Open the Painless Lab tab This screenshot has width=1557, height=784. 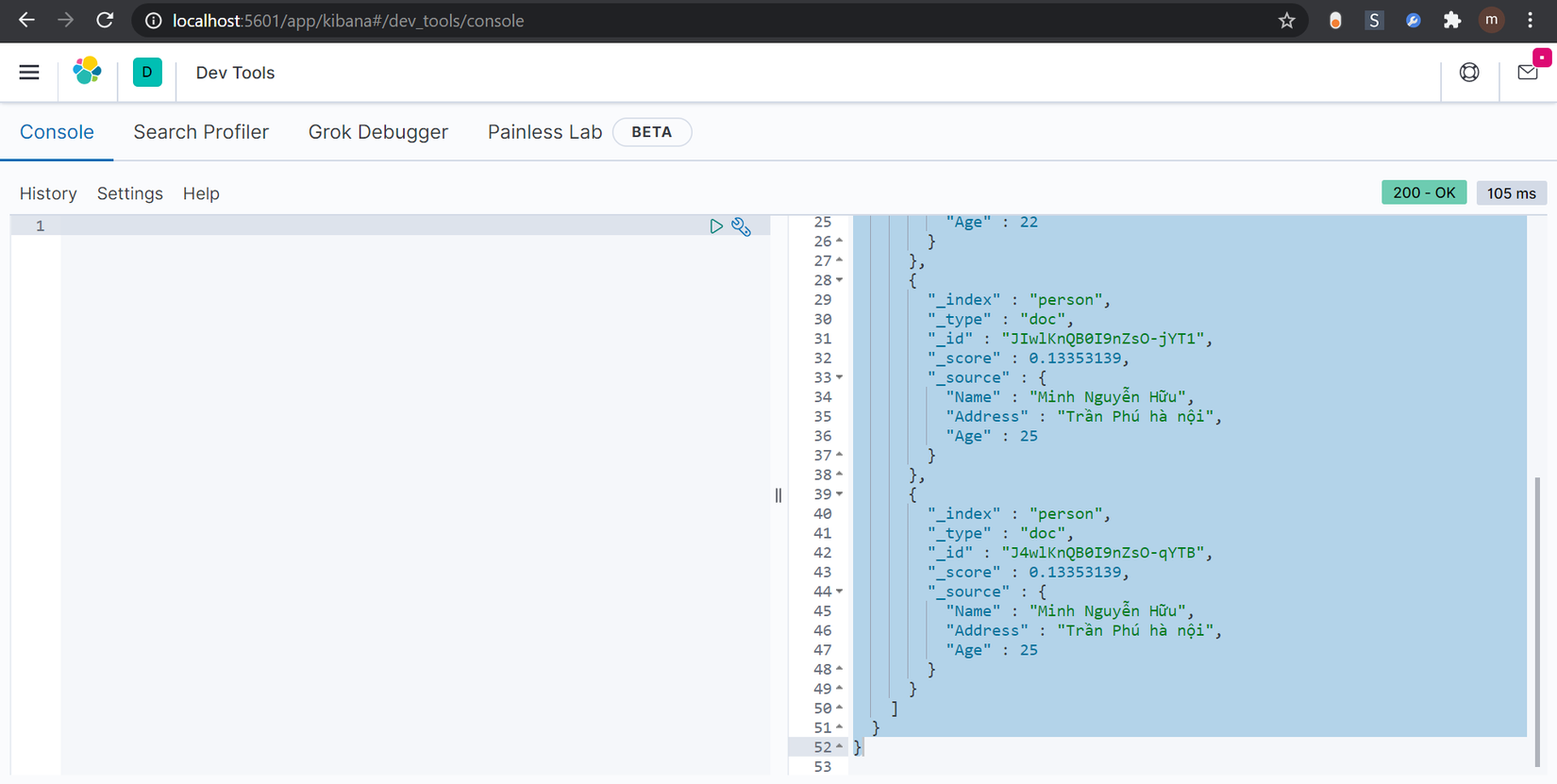(544, 132)
